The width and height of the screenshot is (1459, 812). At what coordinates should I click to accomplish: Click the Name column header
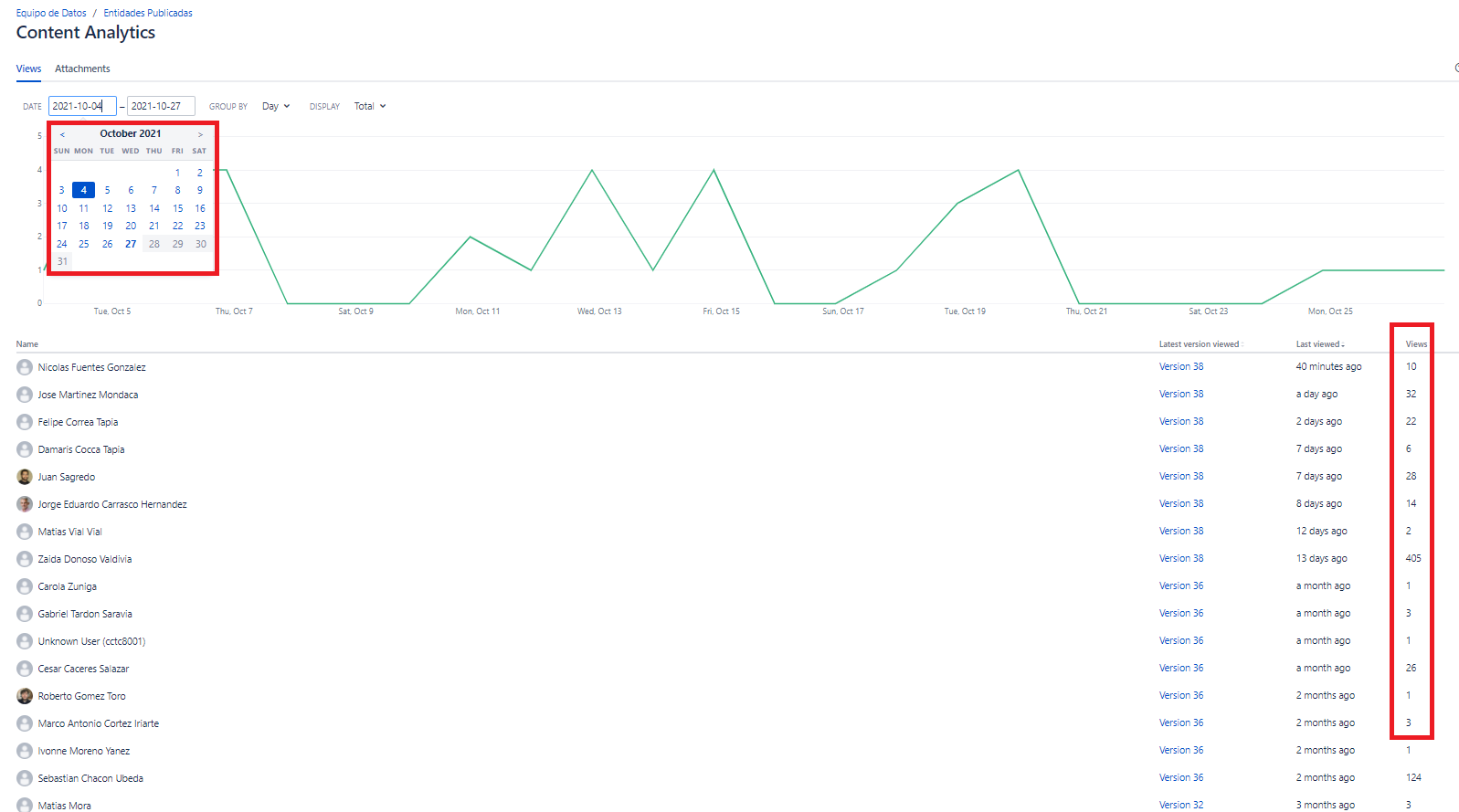click(x=27, y=344)
